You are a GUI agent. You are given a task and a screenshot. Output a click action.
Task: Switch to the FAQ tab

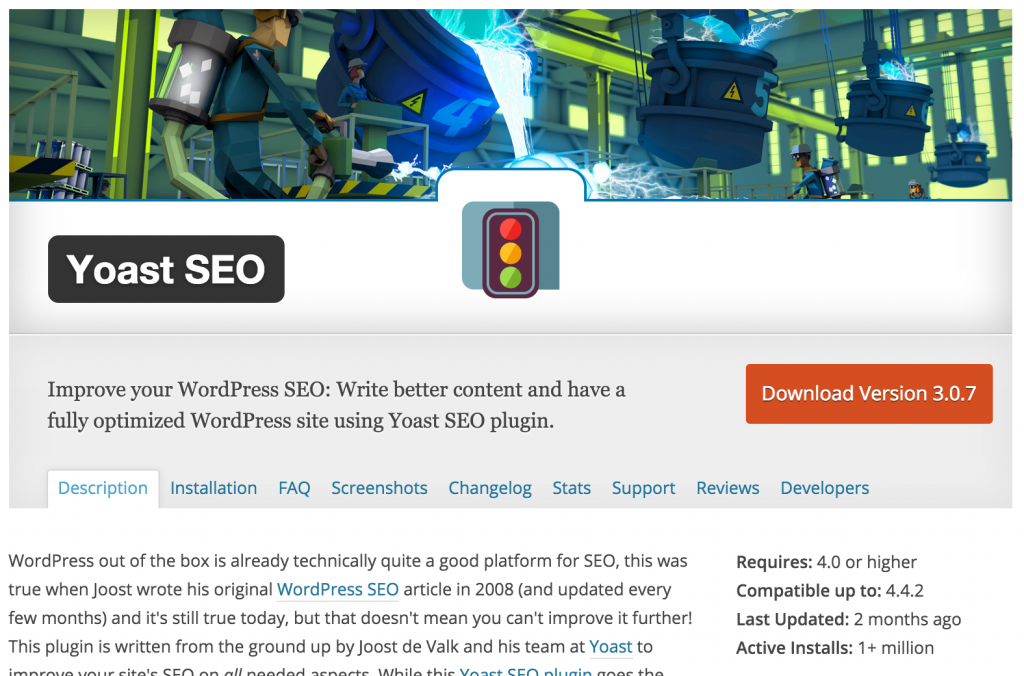pyautogui.click(x=294, y=489)
